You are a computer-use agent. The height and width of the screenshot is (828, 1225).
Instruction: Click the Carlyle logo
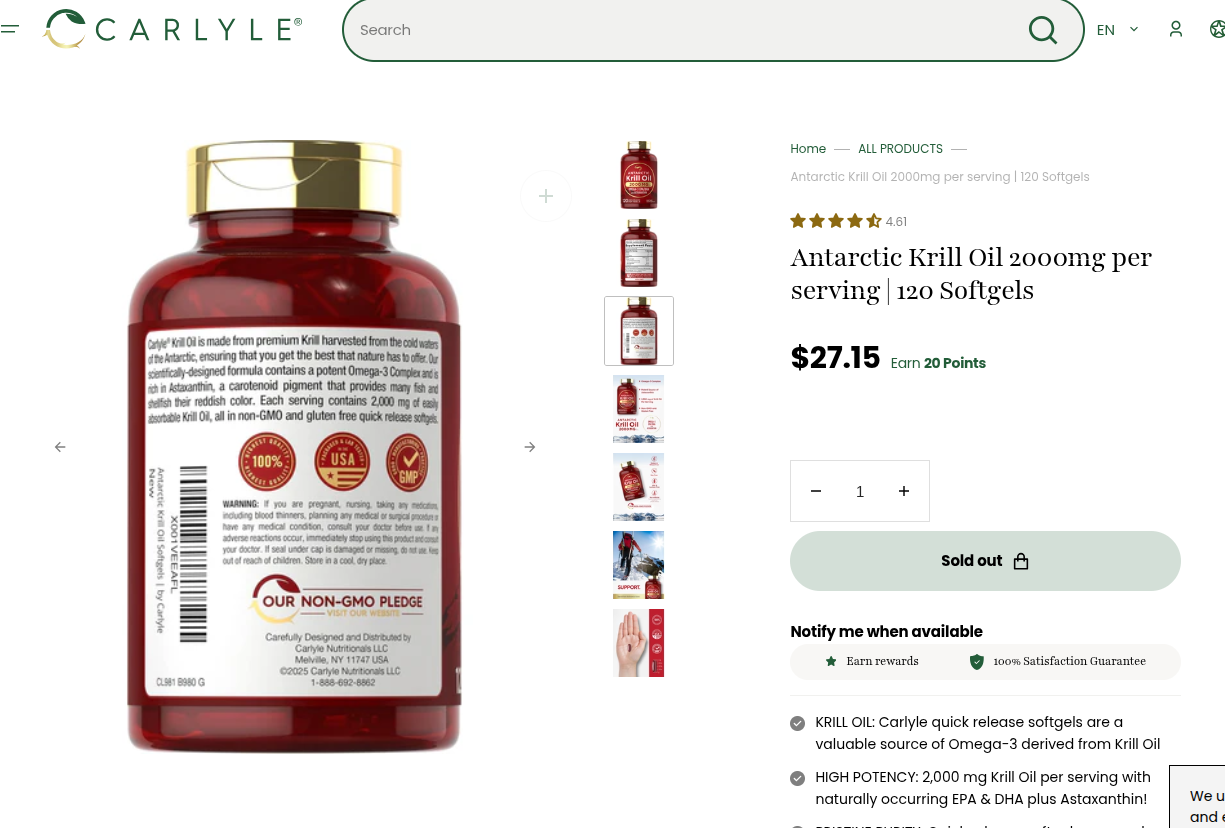tap(172, 29)
